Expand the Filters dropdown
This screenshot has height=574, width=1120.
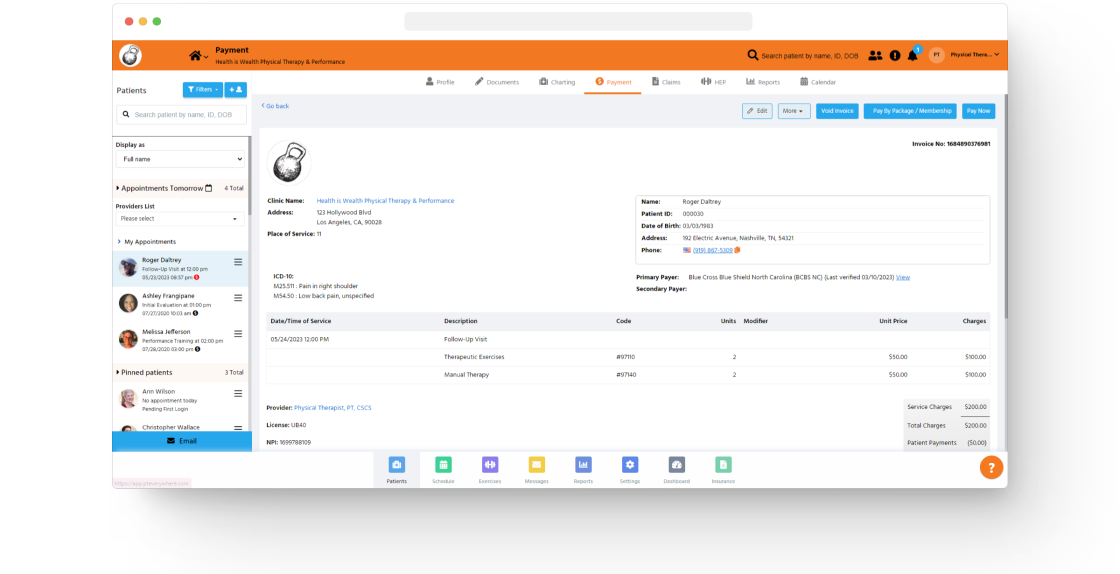click(x=203, y=89)
